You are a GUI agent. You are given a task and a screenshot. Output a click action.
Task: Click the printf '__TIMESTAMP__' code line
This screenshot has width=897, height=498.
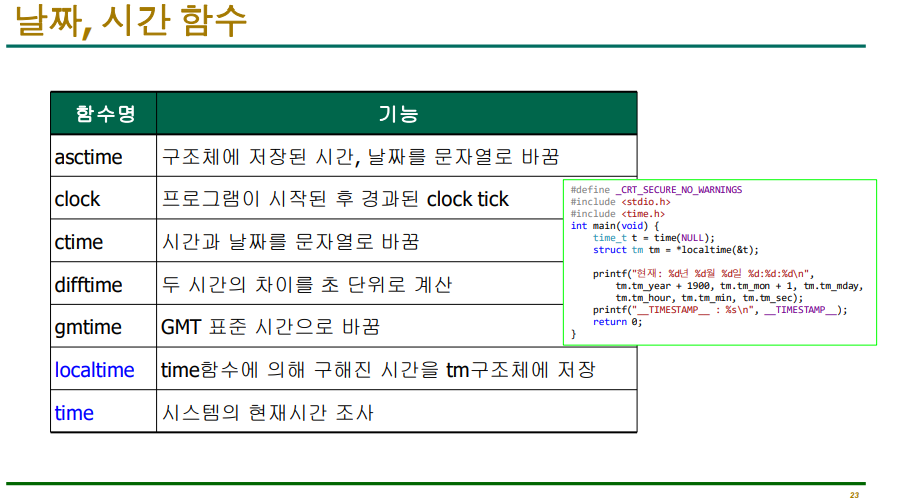[x=720, y=310]
